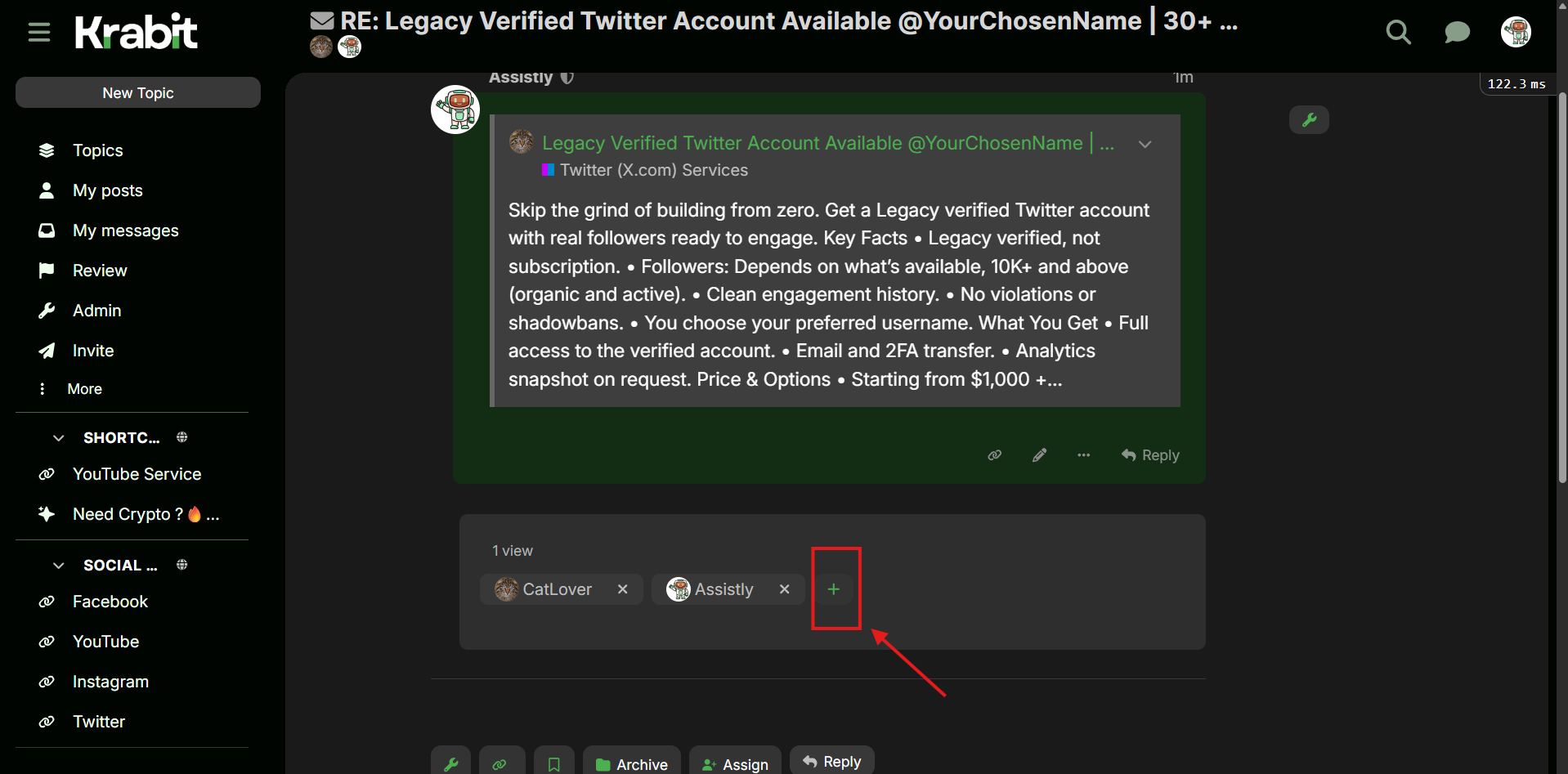Image resolution: width=1568 pixels, height=774 pixels.
Task: Copy post link via chain icon
Action: pyautogui.click(x=995, y=455)
